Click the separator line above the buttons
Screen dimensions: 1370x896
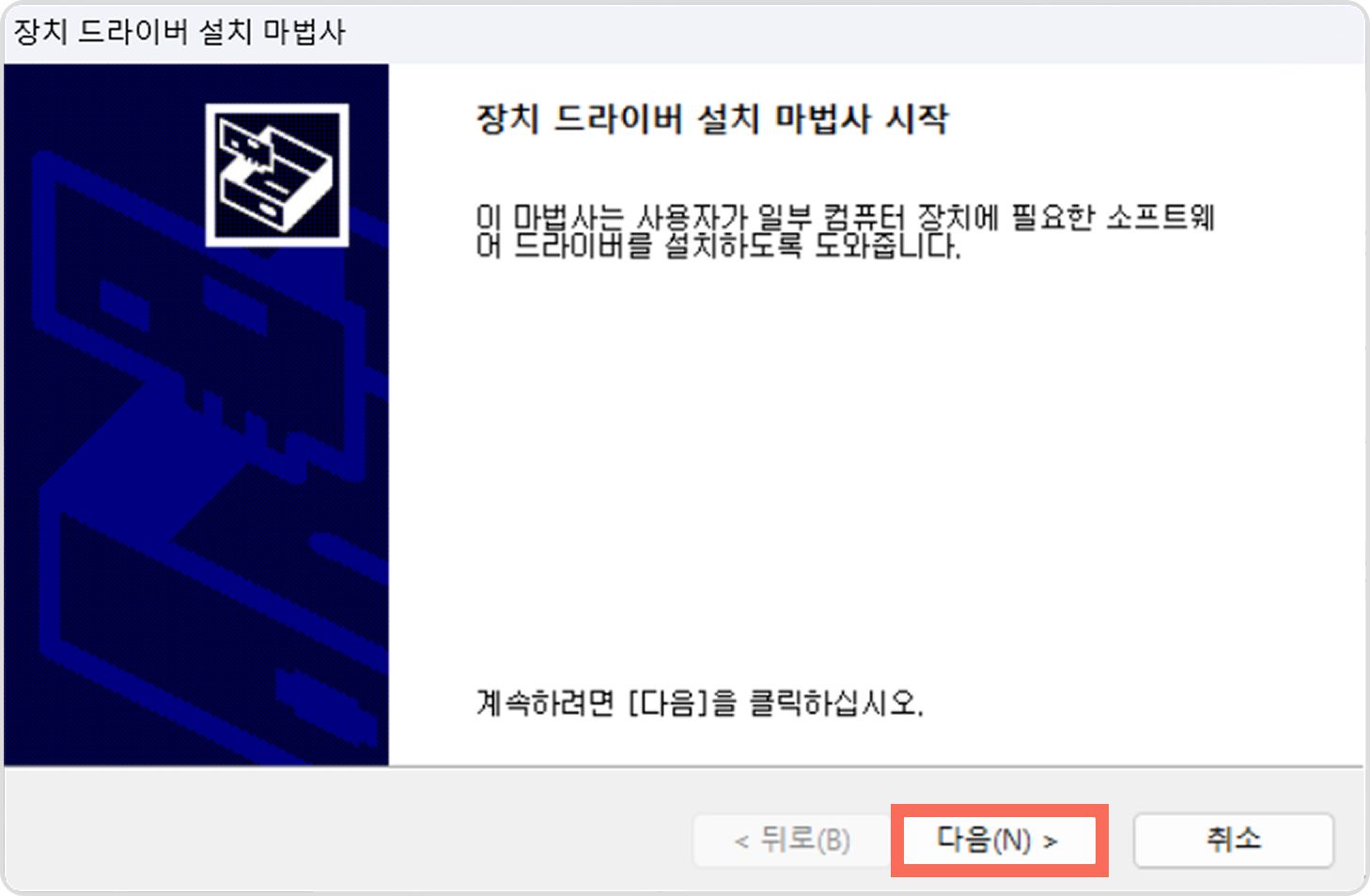click(684, 766)
